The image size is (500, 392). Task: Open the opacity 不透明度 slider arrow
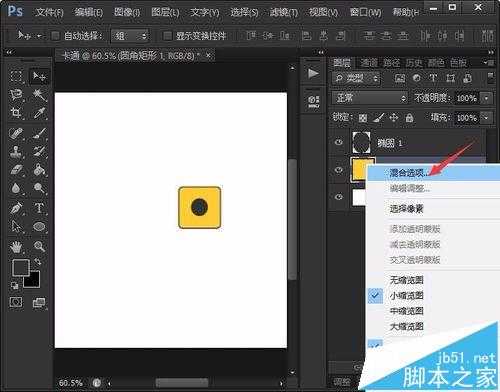pos(487,98)
